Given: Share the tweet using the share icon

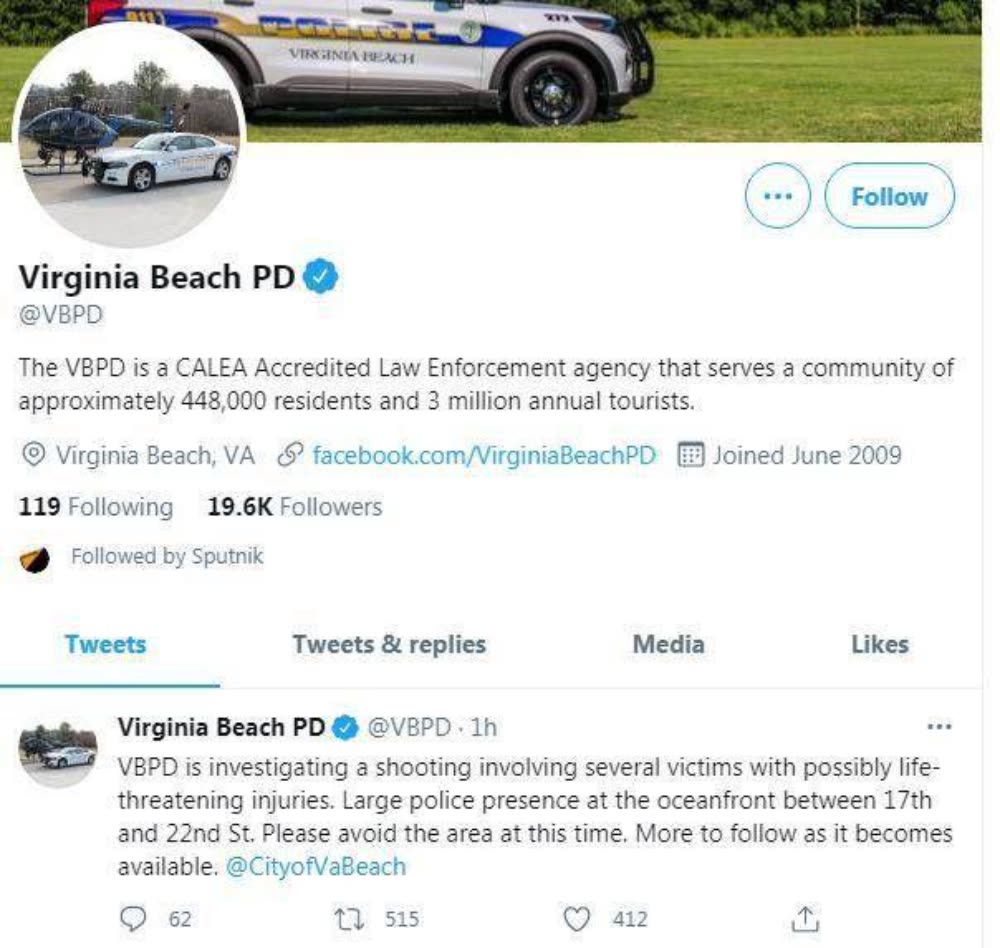Looking at the screenshot, I should [805, 918].
